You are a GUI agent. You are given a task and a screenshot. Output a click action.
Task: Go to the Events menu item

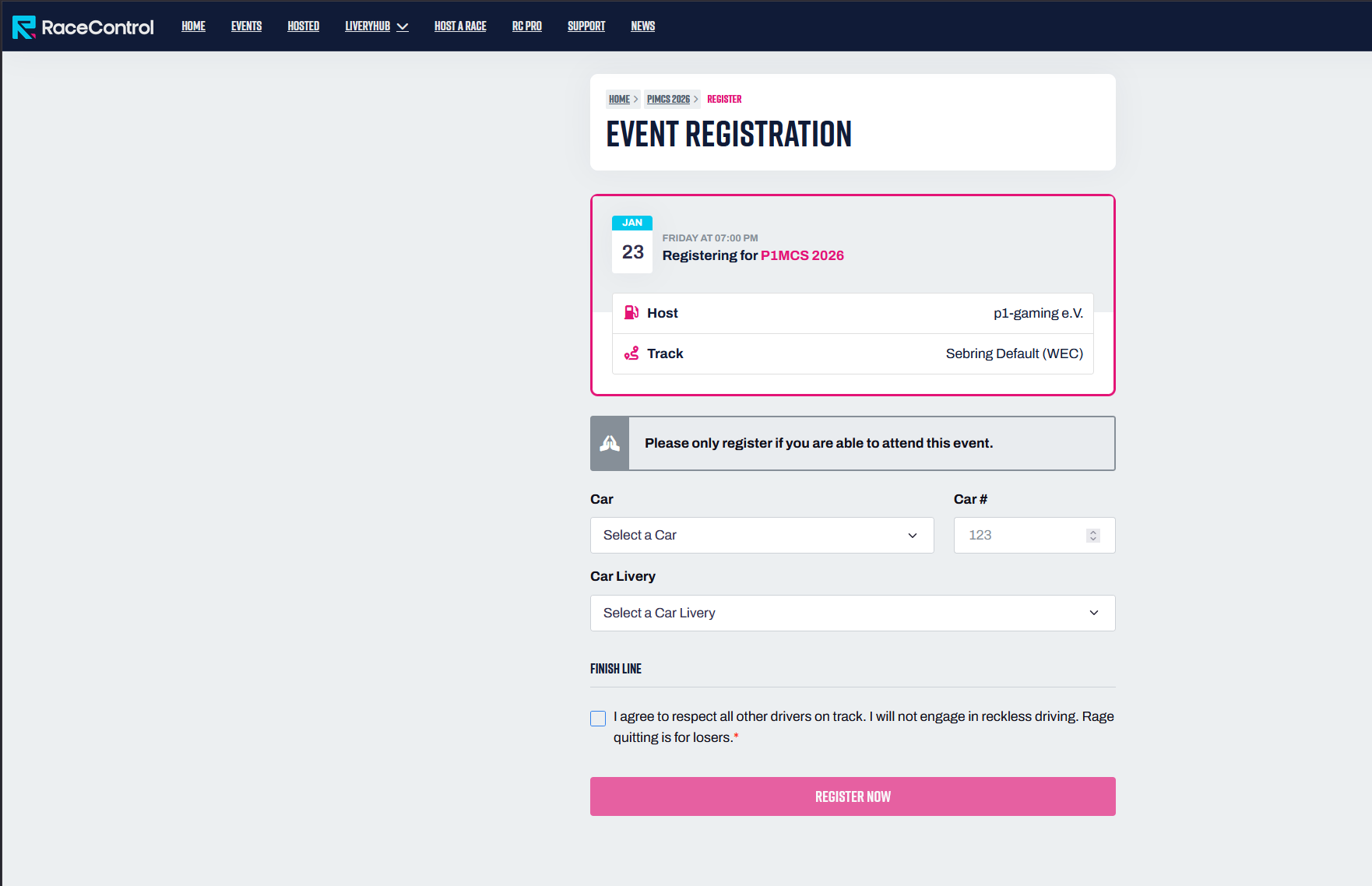pyautogui.click(x=246, y=26)
